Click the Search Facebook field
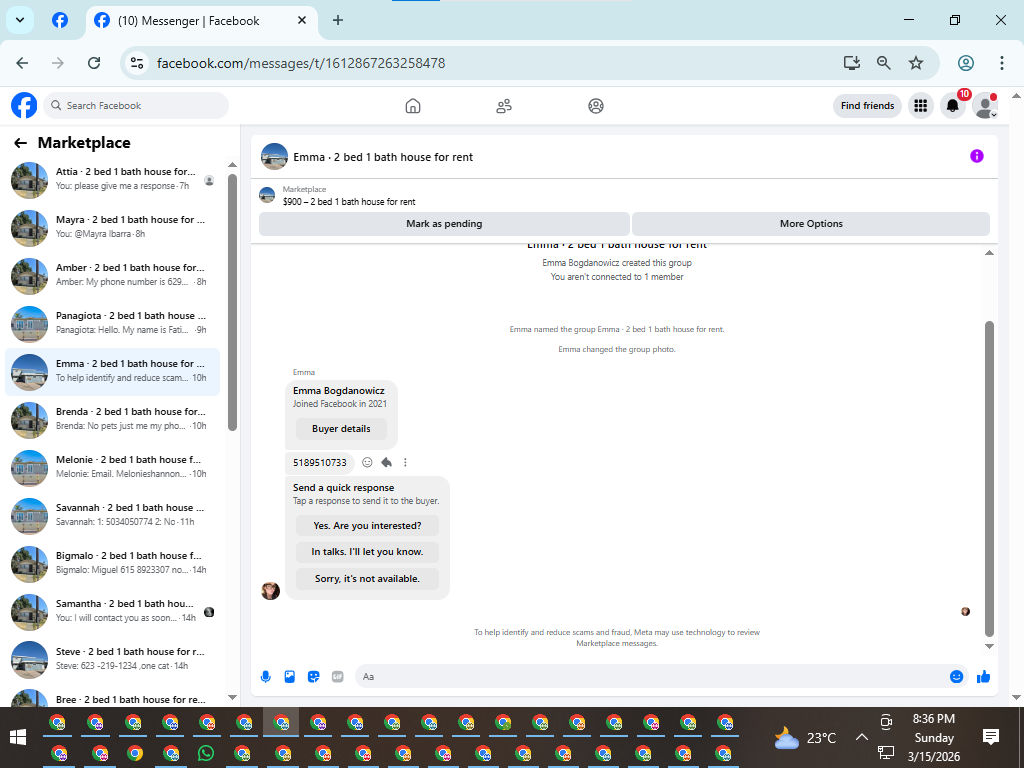This screenshot has height=768, width=1024. point(136,106)
